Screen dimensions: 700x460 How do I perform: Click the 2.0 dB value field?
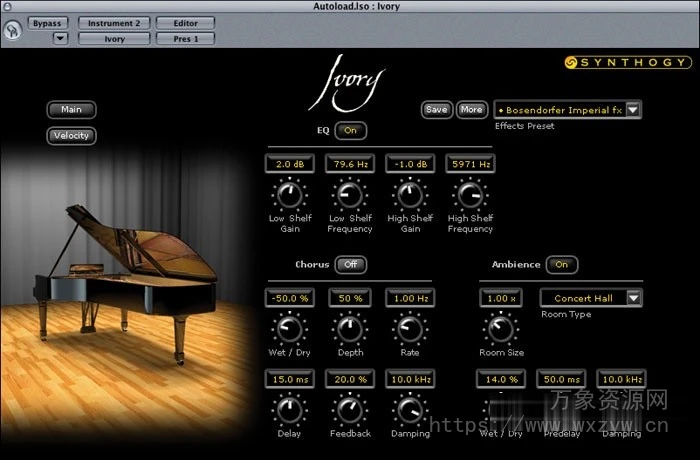[290, 164]
